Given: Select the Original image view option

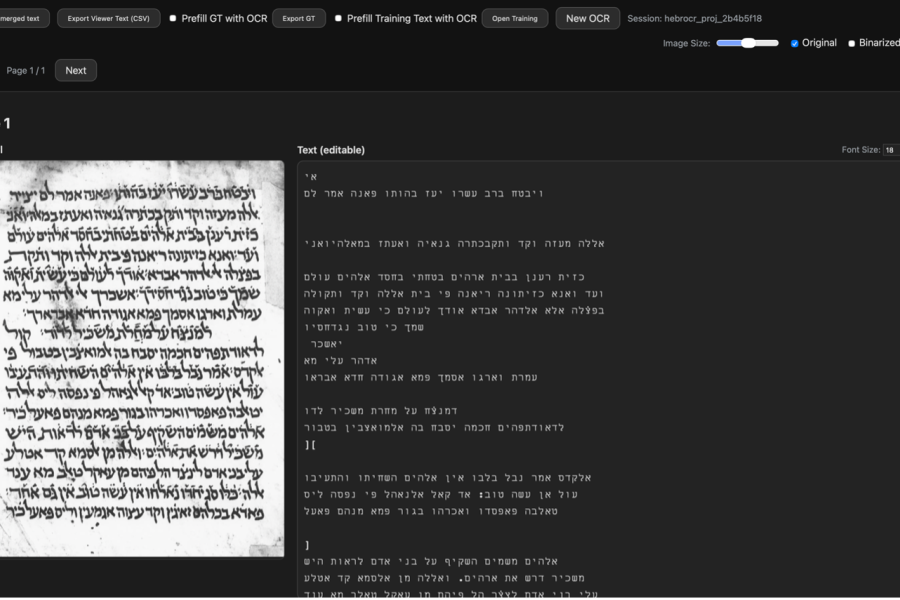Looking at the screenshot, I should 794,43.
